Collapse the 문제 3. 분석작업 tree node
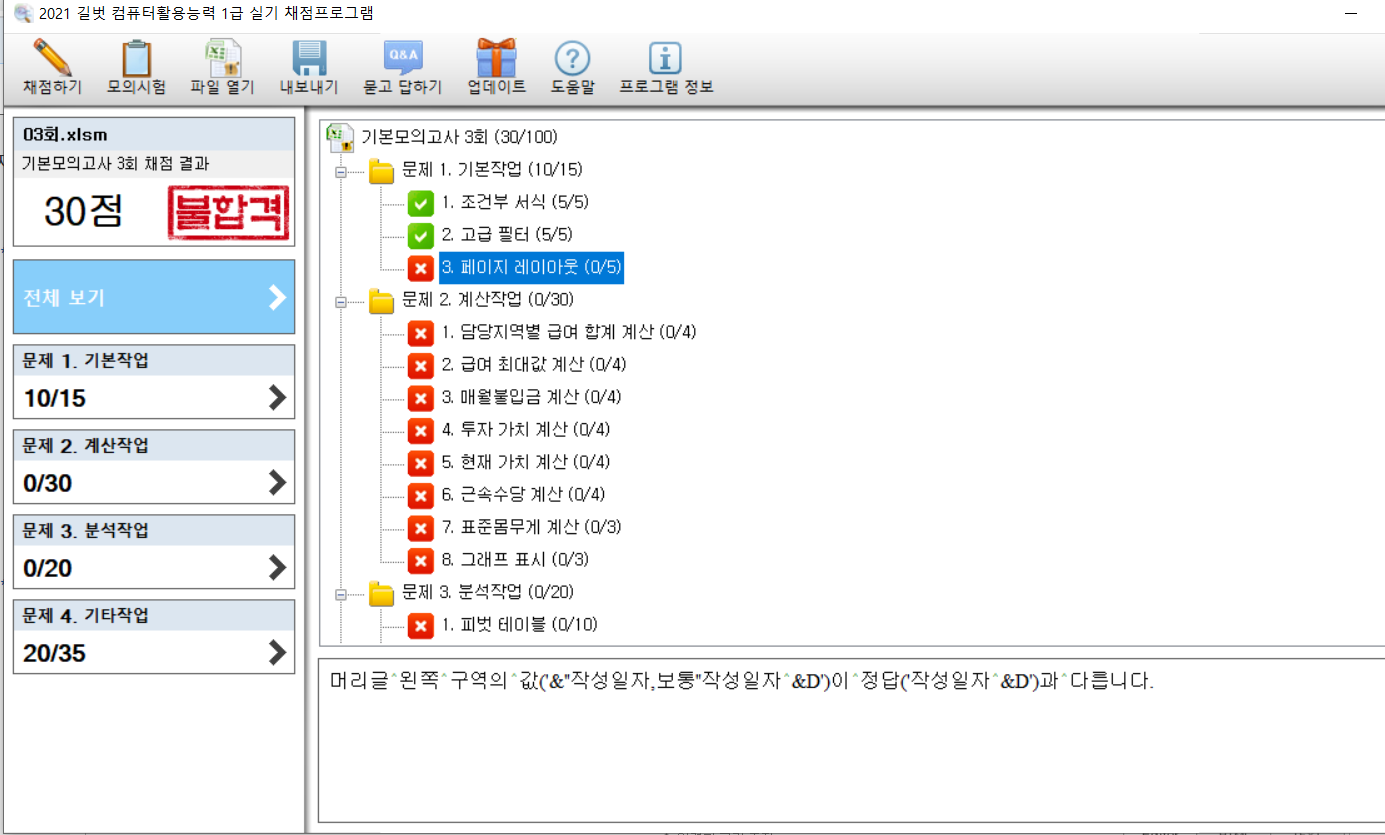The width and height of the screenshot is (1385, 835). coord(341,594)
